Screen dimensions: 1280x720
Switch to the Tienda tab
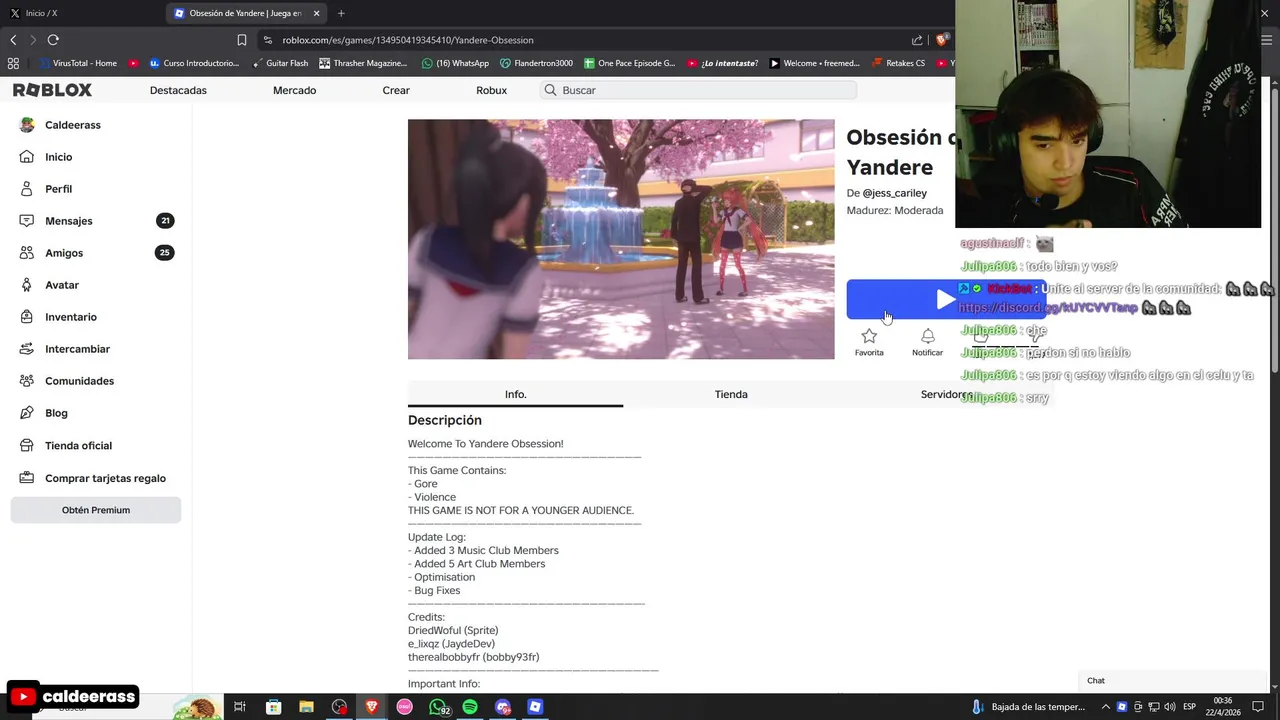tap(731, 394)
